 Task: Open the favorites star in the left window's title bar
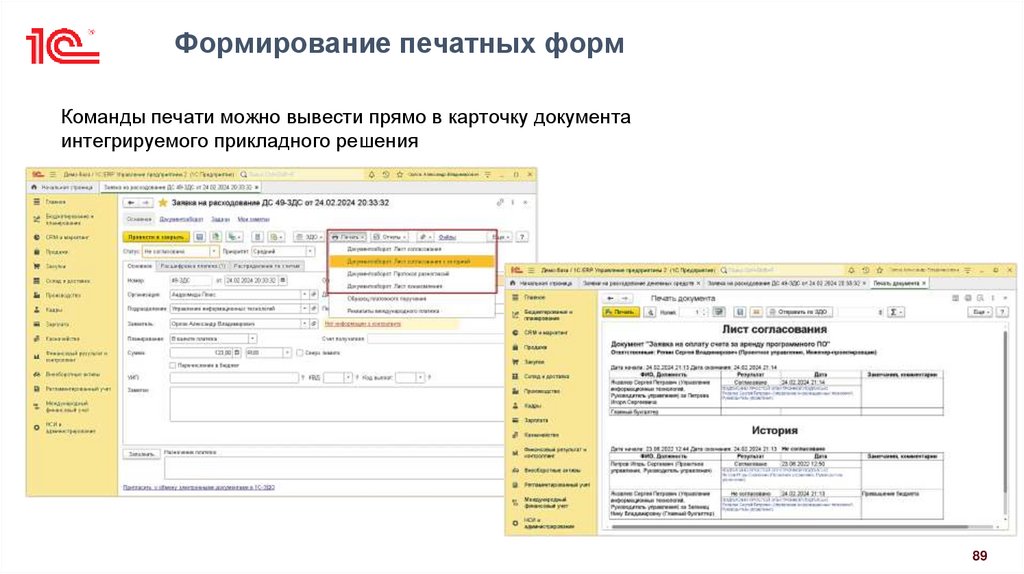coord(400,175)
